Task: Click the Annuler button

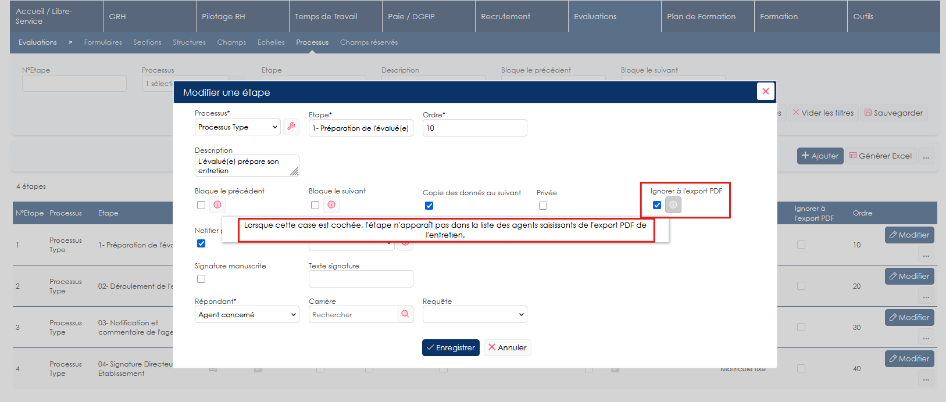Action: point(507,348)
